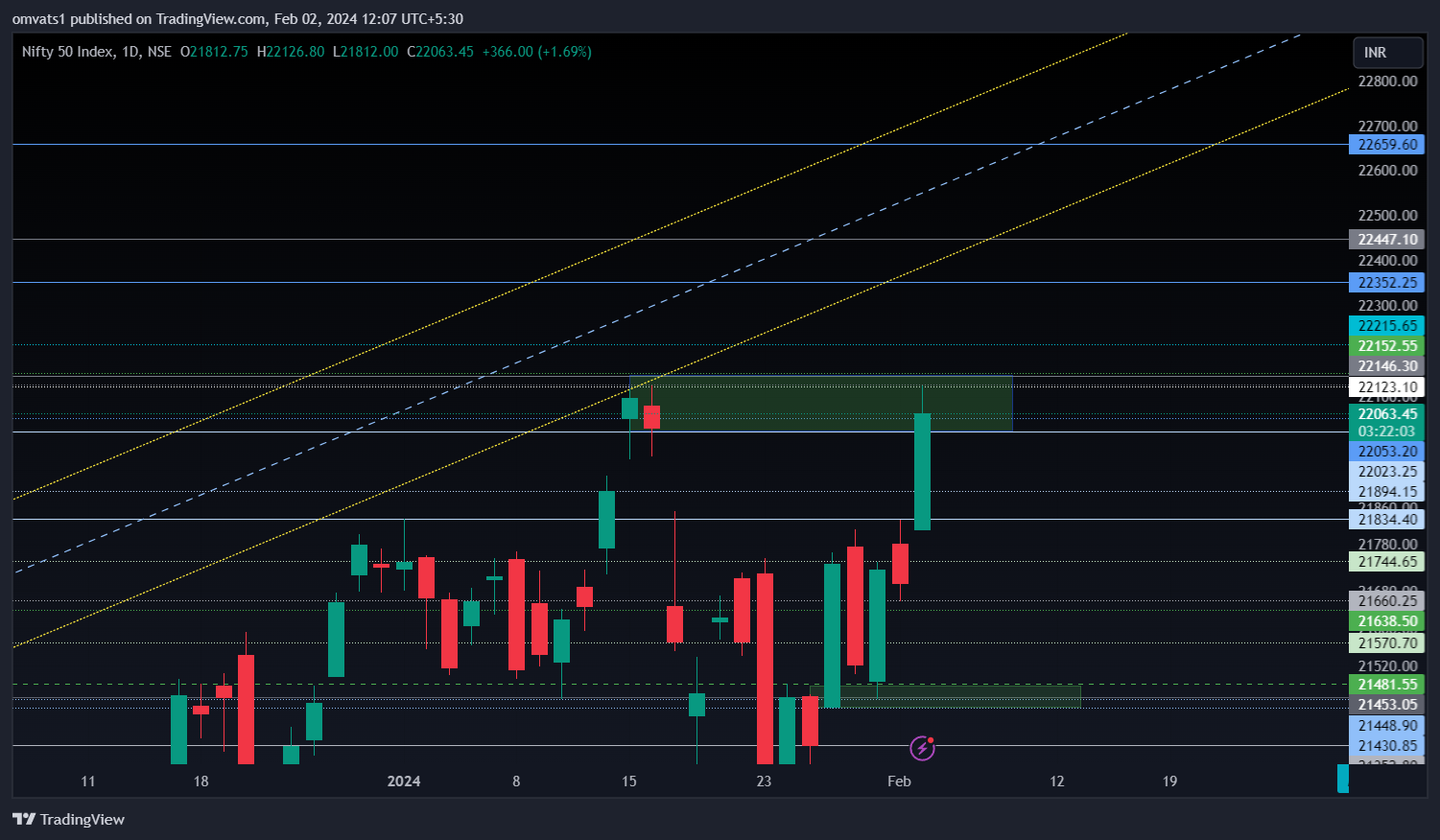Select the 22123.10 white price label
The height and width of the screenshot is (840, 1440).
1386,387
